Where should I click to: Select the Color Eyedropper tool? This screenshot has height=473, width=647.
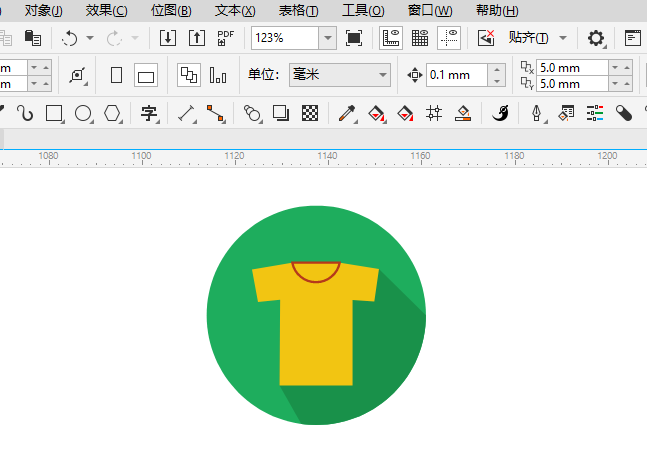tap(347, 113)
